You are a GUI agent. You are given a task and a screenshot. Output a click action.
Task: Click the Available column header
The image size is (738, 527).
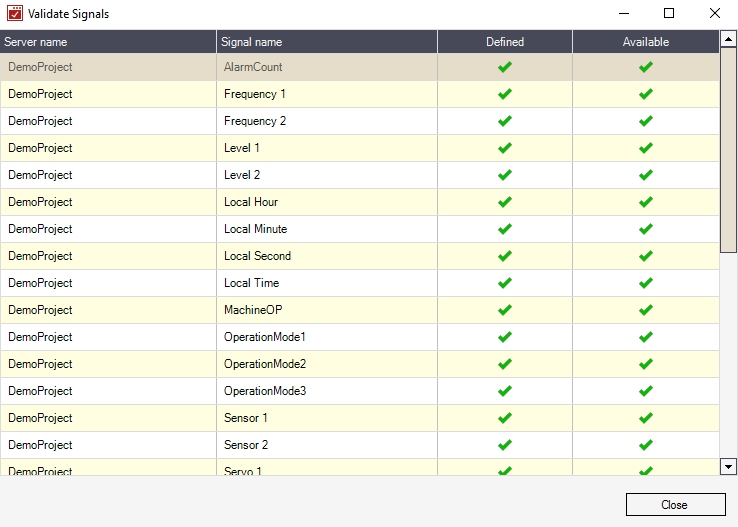click(646, 42)
